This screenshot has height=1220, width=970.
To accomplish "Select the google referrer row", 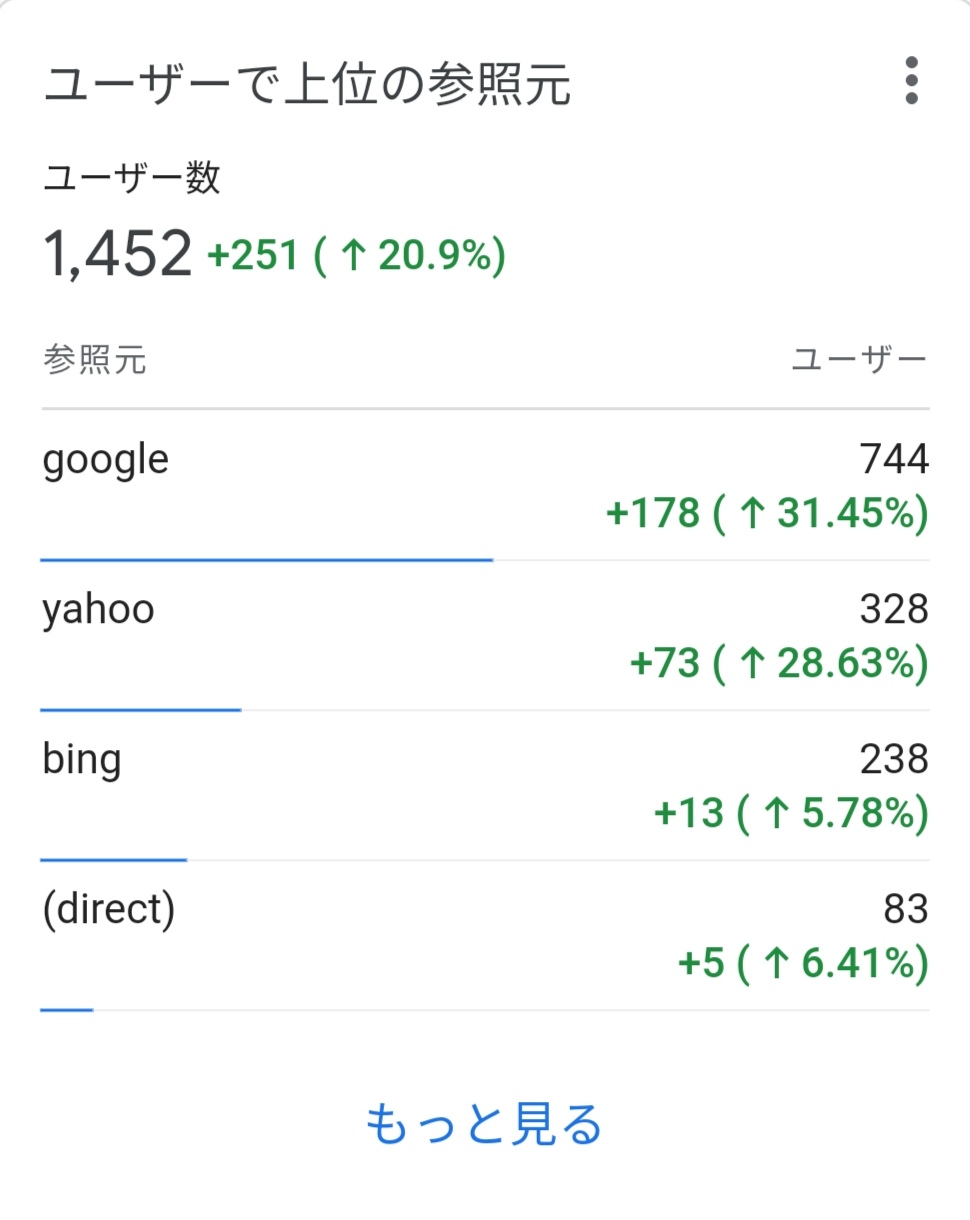I will point(485,485).
